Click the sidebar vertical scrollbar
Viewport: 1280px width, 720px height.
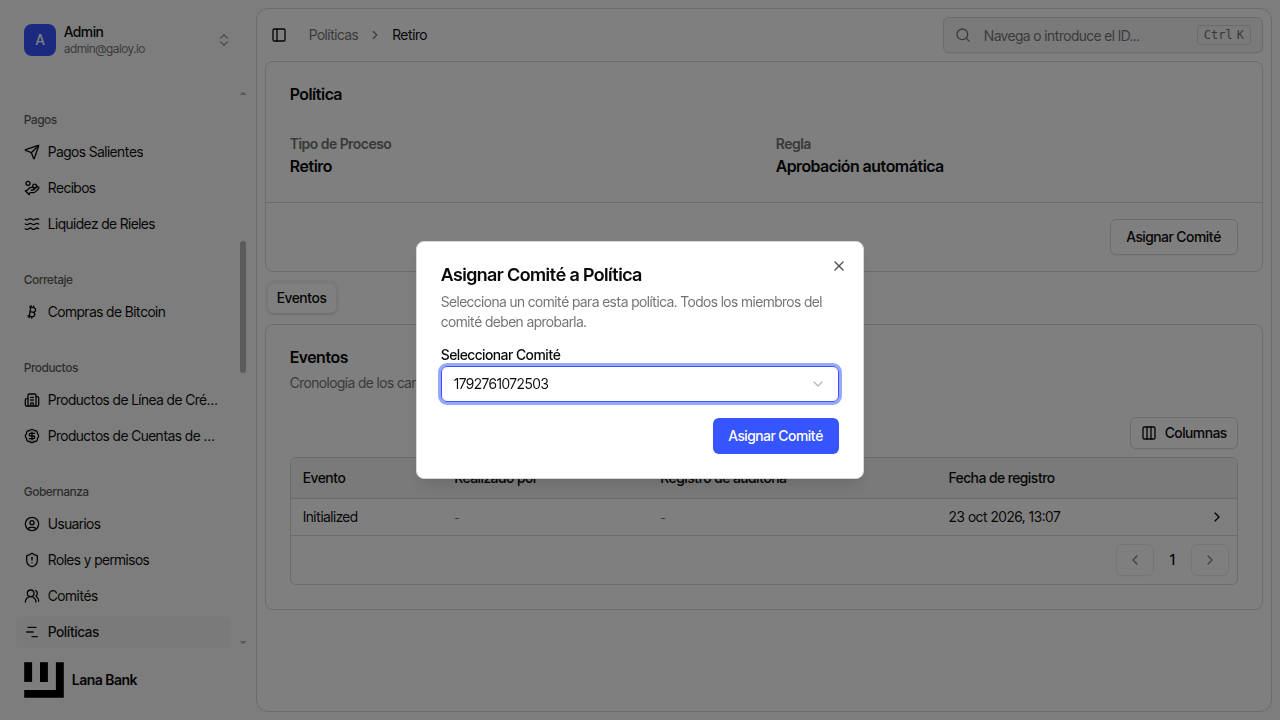tap(242, 307)
